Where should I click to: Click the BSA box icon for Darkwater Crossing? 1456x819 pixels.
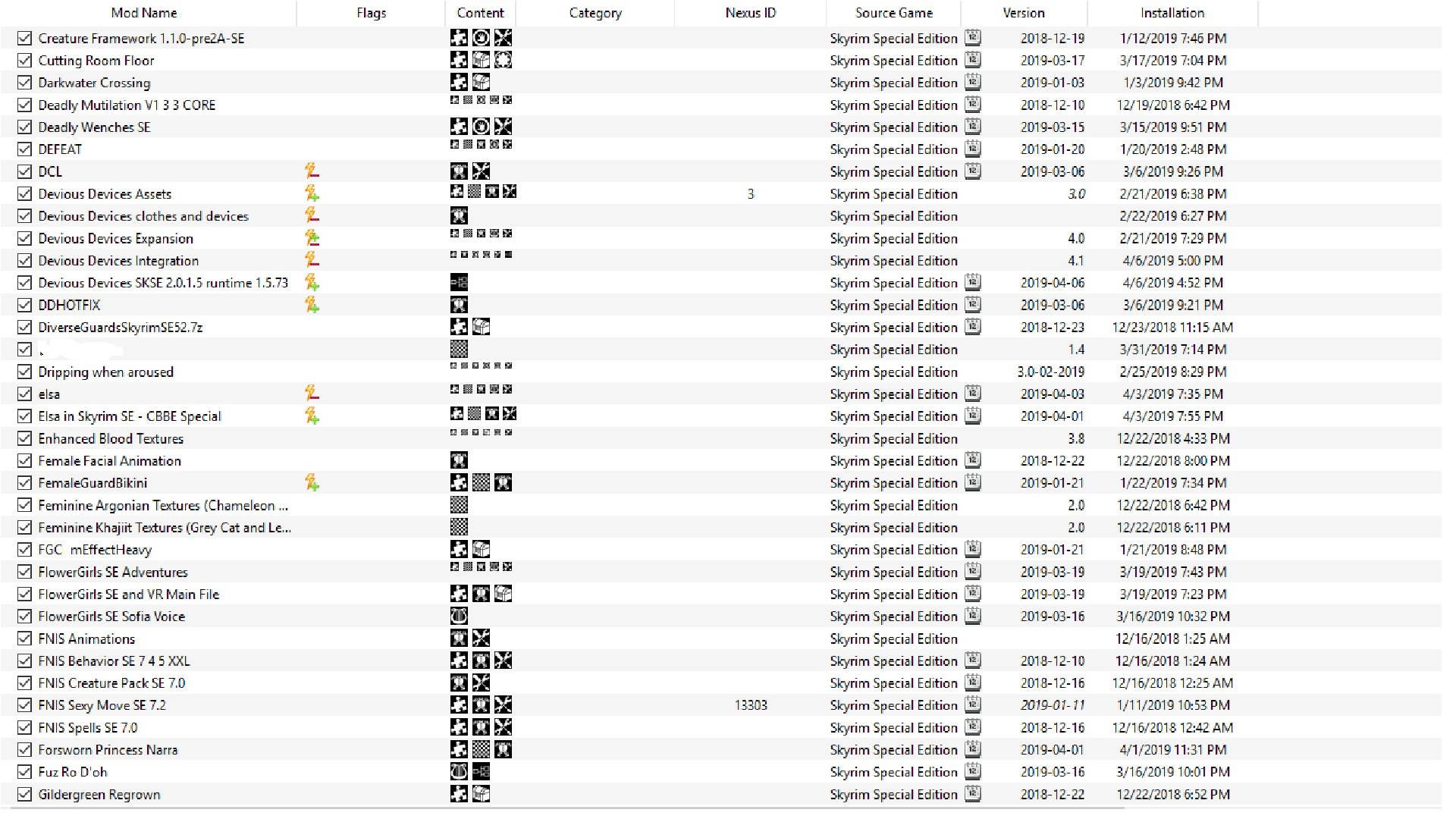481,83
